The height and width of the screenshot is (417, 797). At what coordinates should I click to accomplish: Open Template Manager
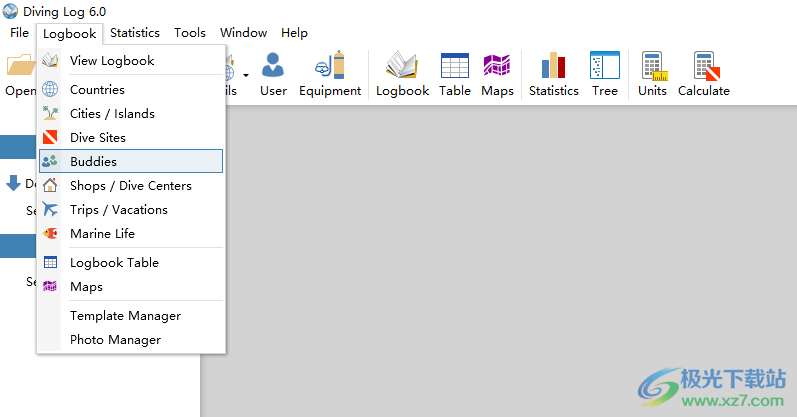pyautogui.click(x=131, y=315)
